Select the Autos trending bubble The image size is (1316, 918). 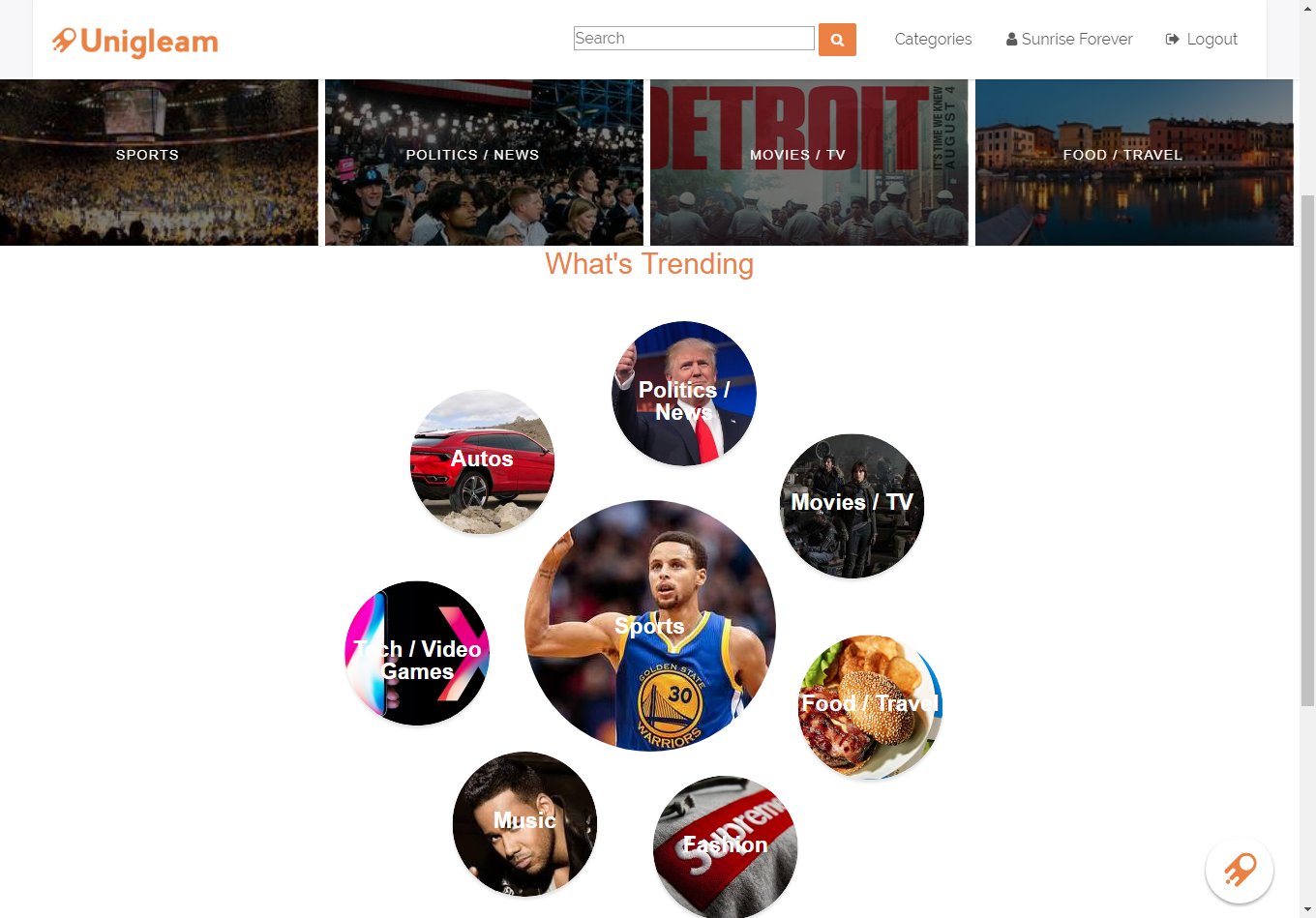[x=482, y=461]
